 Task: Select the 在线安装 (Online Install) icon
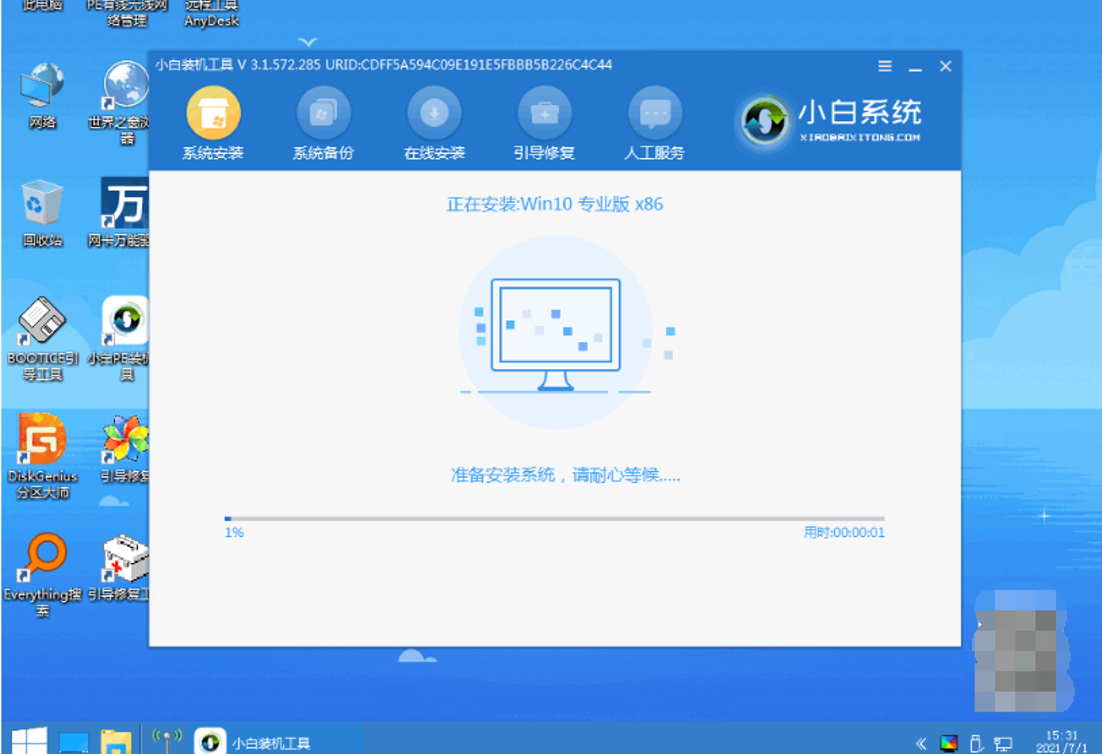tap(433, 118)
